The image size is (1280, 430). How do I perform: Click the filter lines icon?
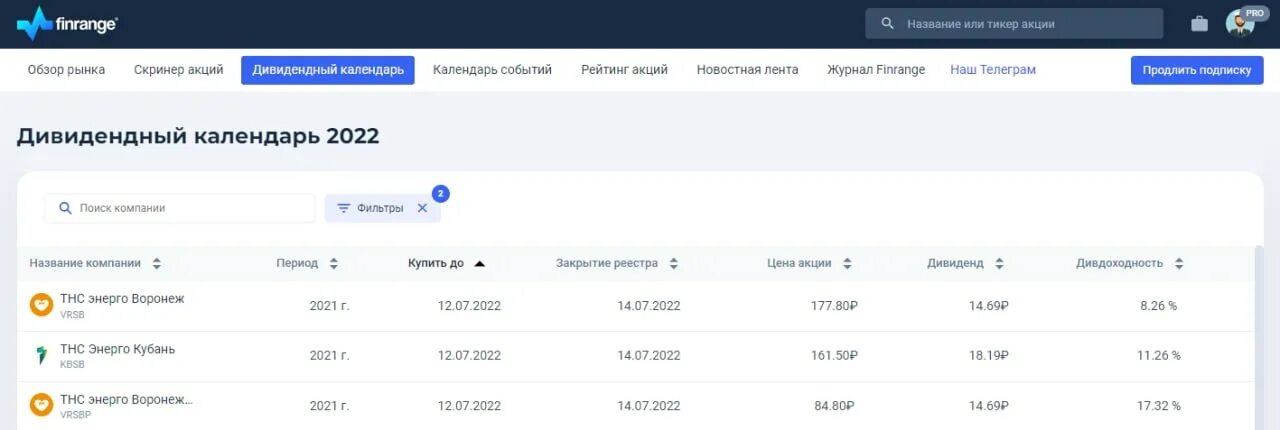343,208
